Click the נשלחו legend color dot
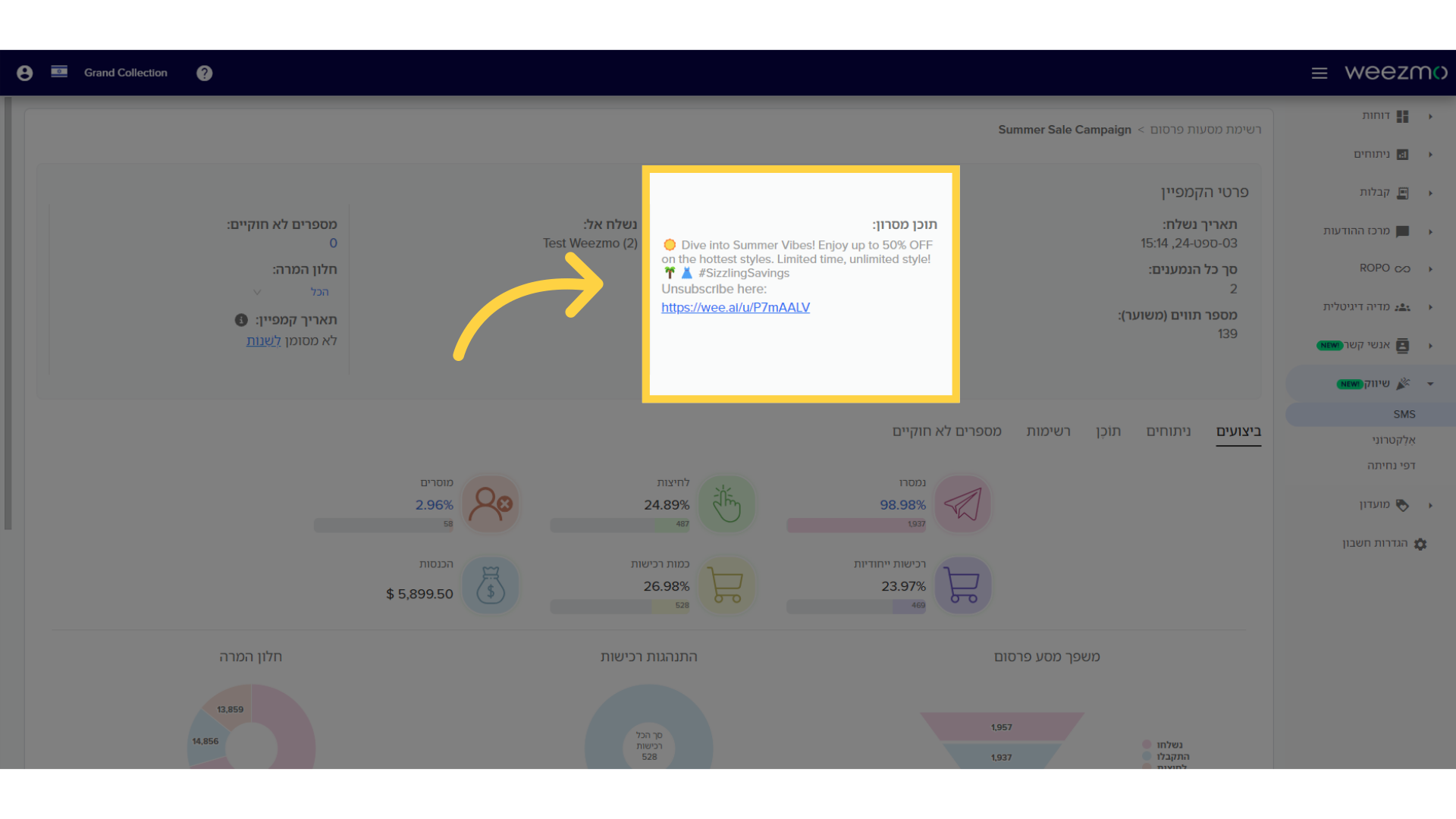 coord(1147,745)
